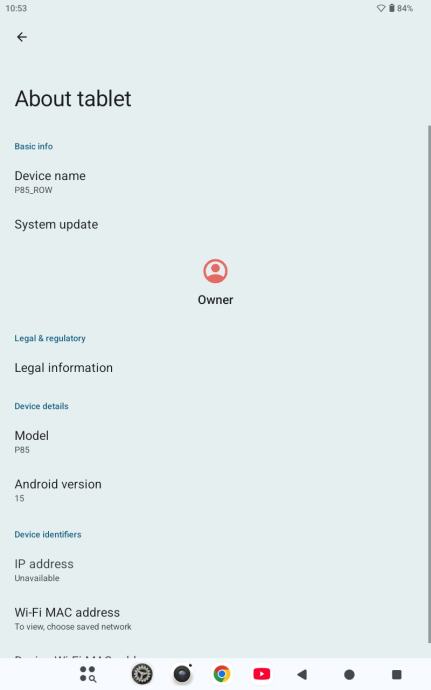Check the battery status icon
Screen dimensions: 431x690
pos(391,8)
